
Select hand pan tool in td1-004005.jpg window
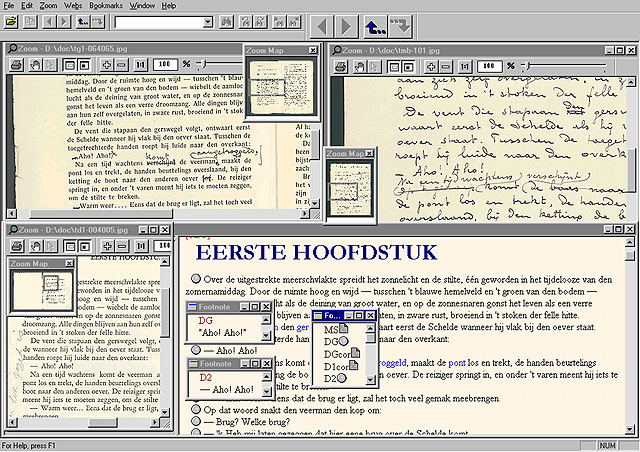[36, 246]
